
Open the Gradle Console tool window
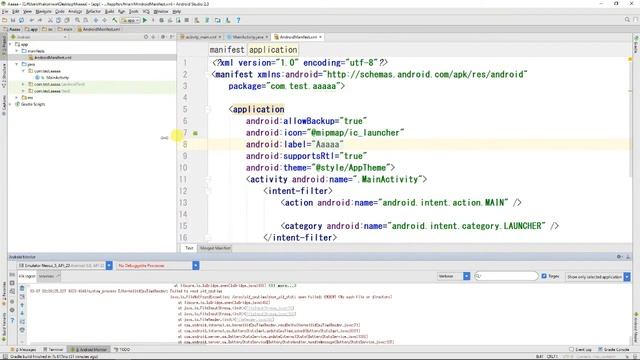[614, 350]
